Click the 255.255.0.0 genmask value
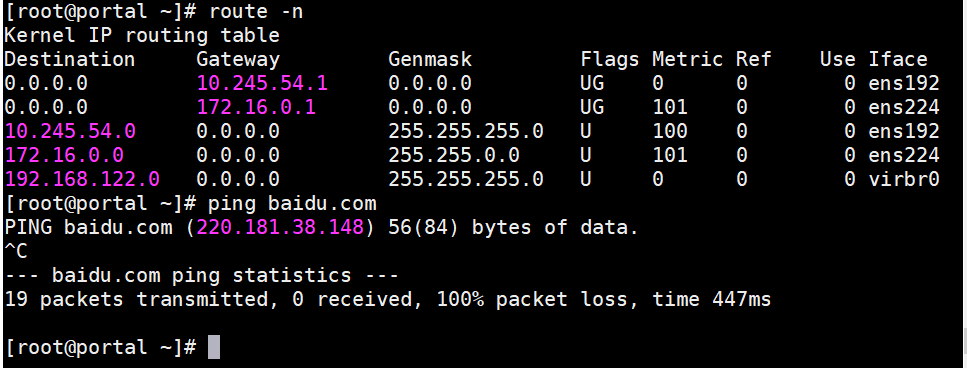 (x=453, y=155)
